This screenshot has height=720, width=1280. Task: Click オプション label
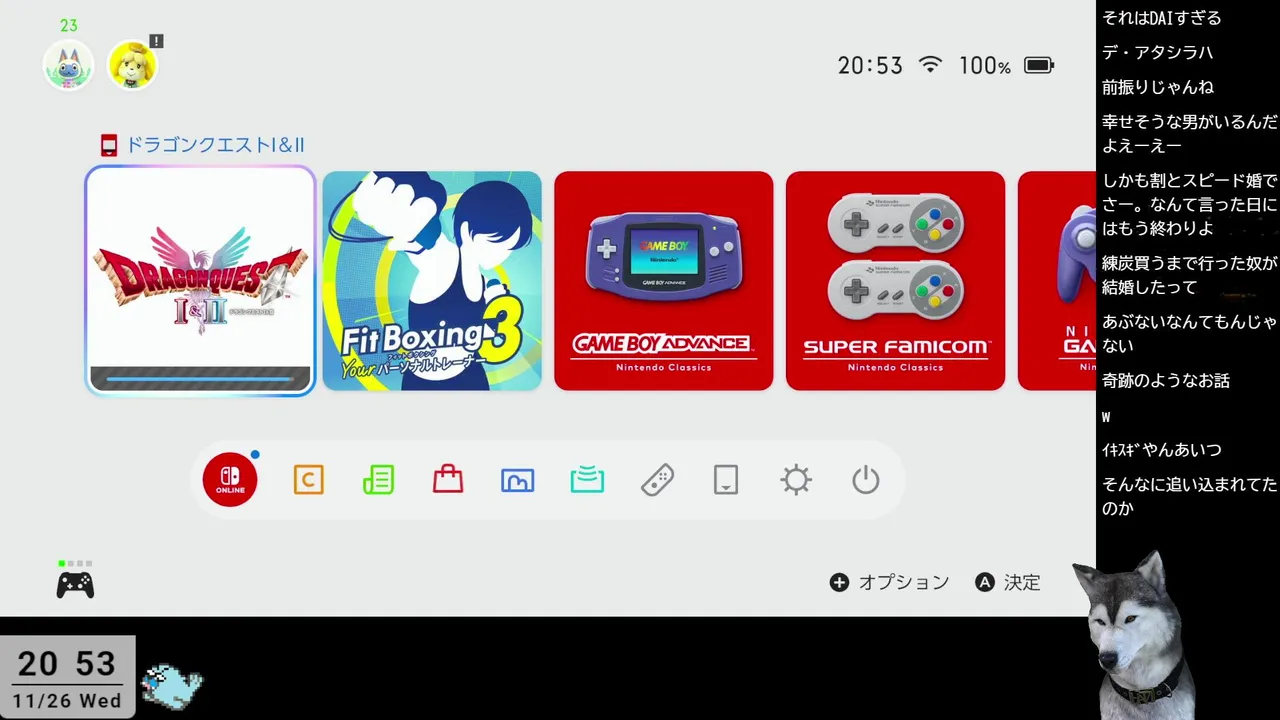[904, 582]
